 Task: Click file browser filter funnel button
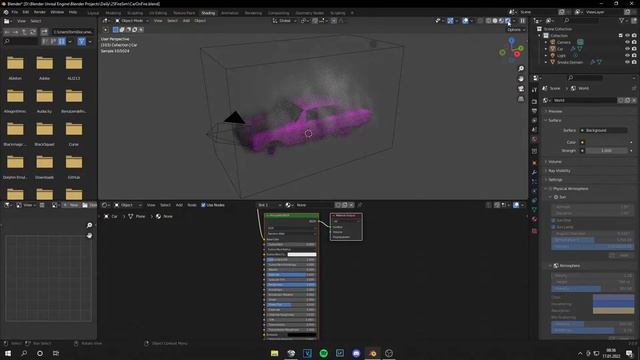[81, 41]
